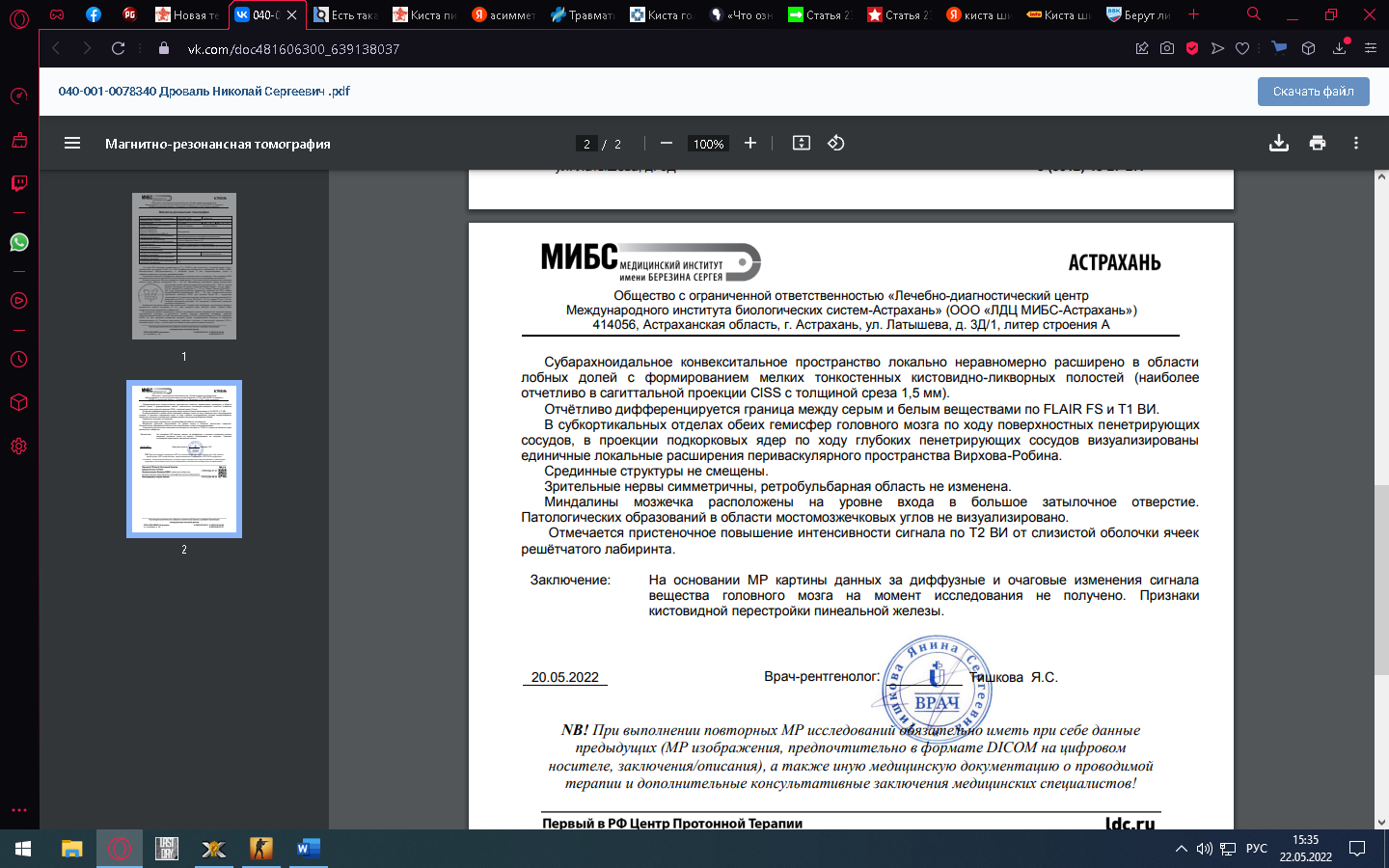Click the zoom in plus button

pos(750,144)
